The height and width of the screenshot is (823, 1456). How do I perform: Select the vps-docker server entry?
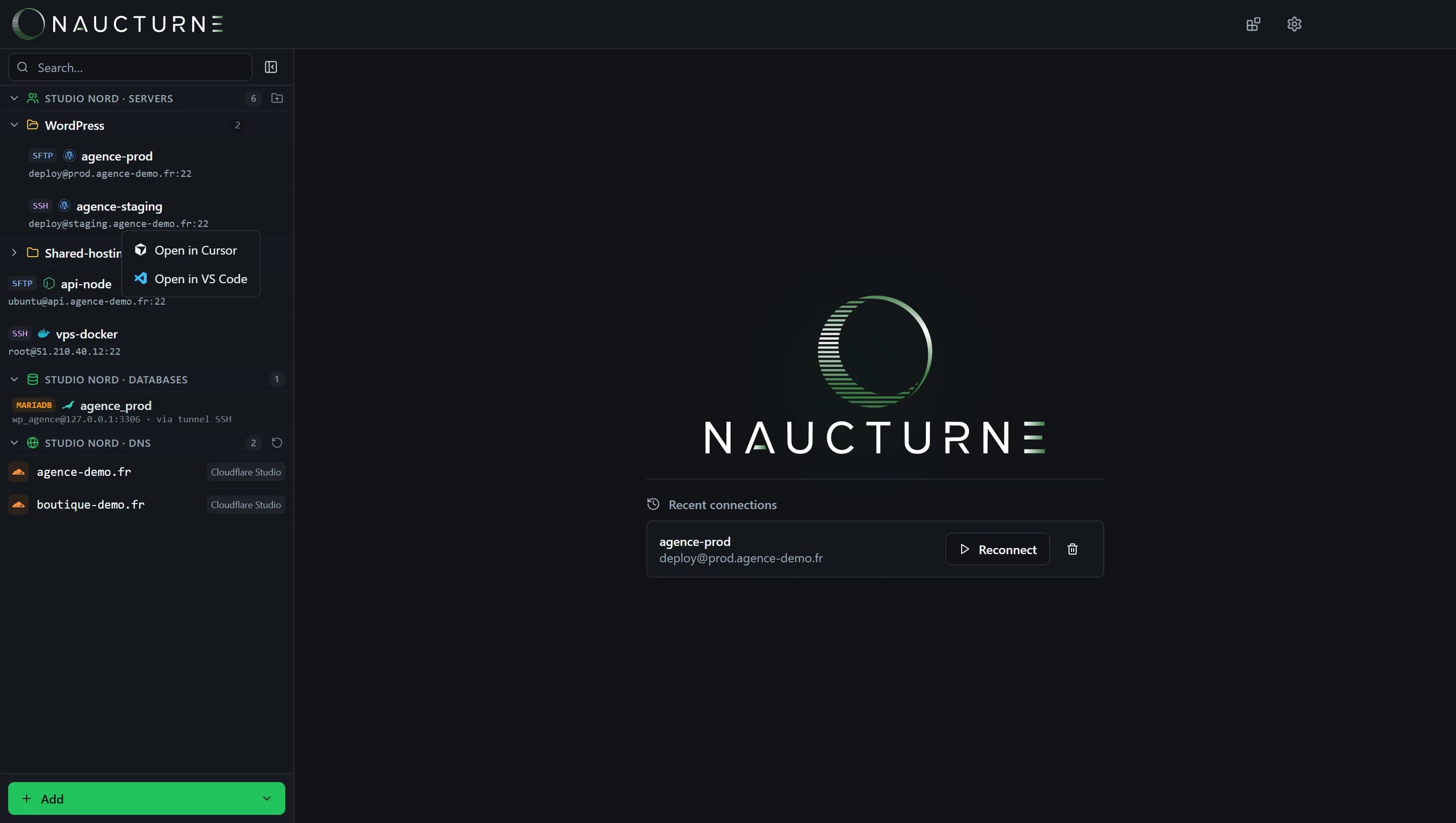tap(147, 342)
